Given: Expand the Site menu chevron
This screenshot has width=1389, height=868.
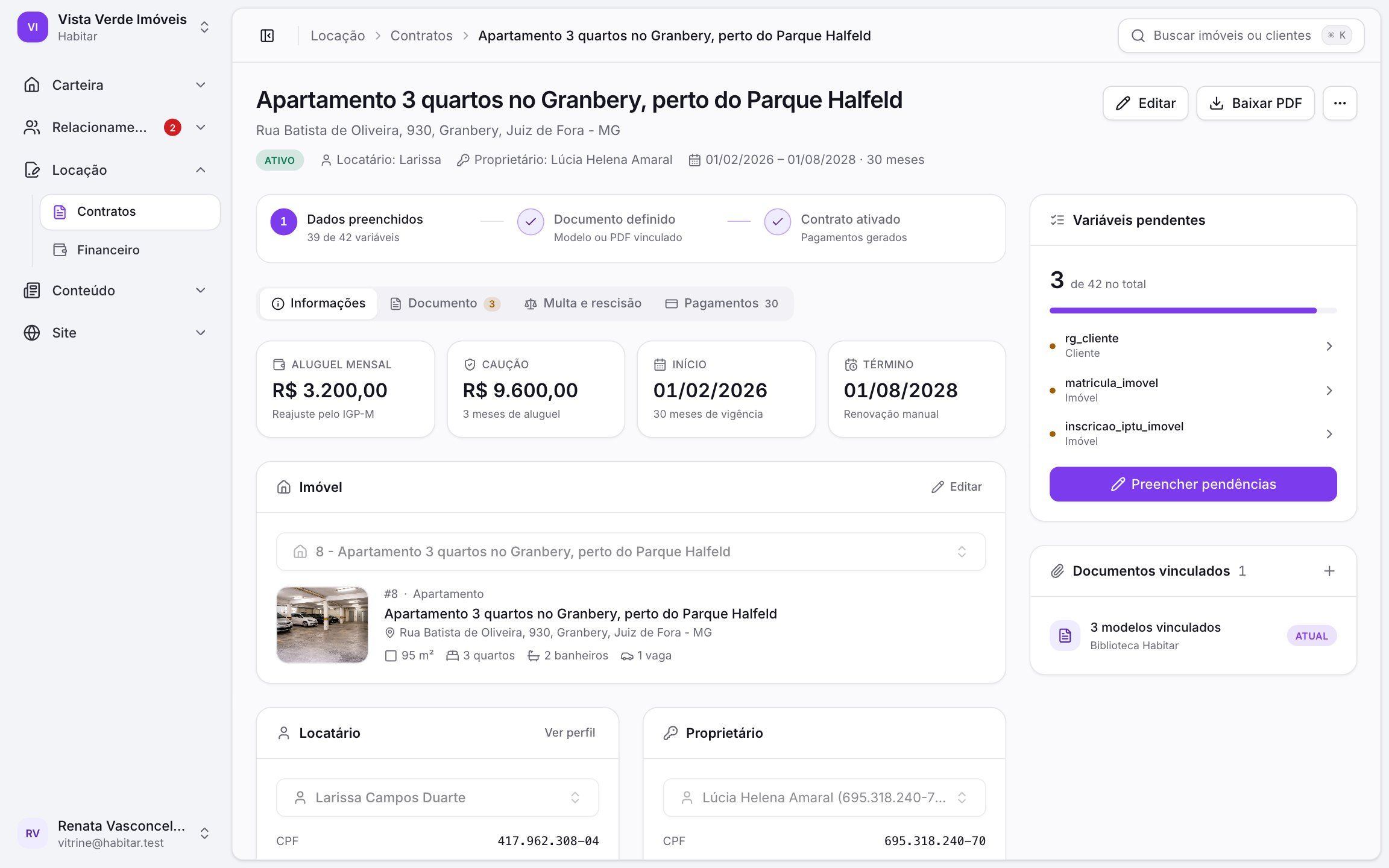Looking at the screenshot, I should (201, 333).
